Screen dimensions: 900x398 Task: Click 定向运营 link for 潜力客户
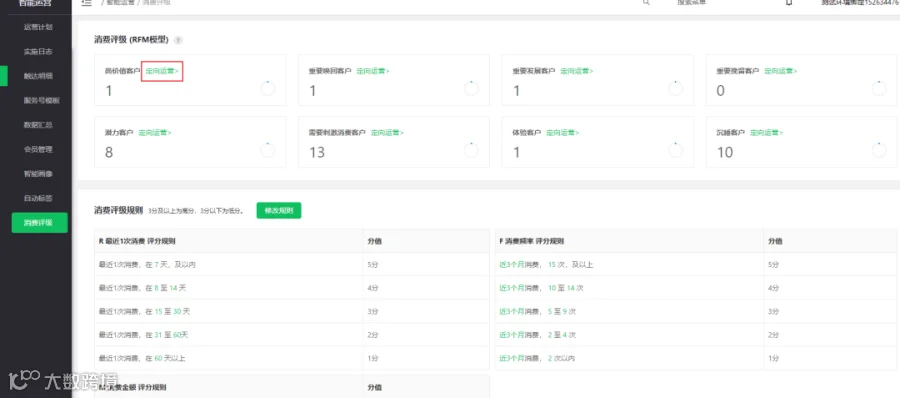pyautogui.click(x=154, y=133)
